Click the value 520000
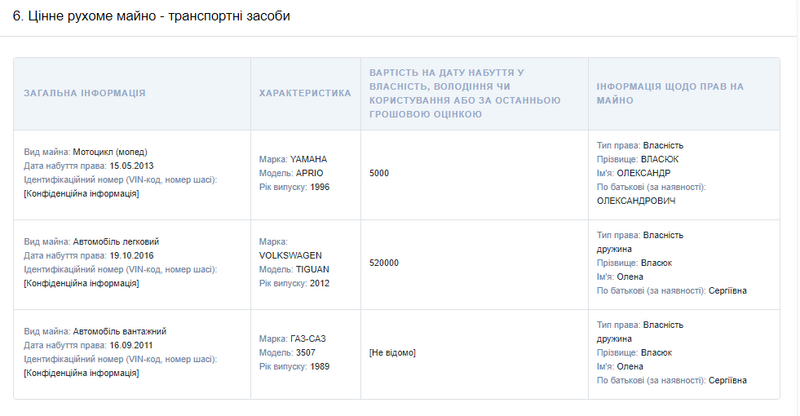This screenshot has width=800, height=416. (x=384, y=263)
